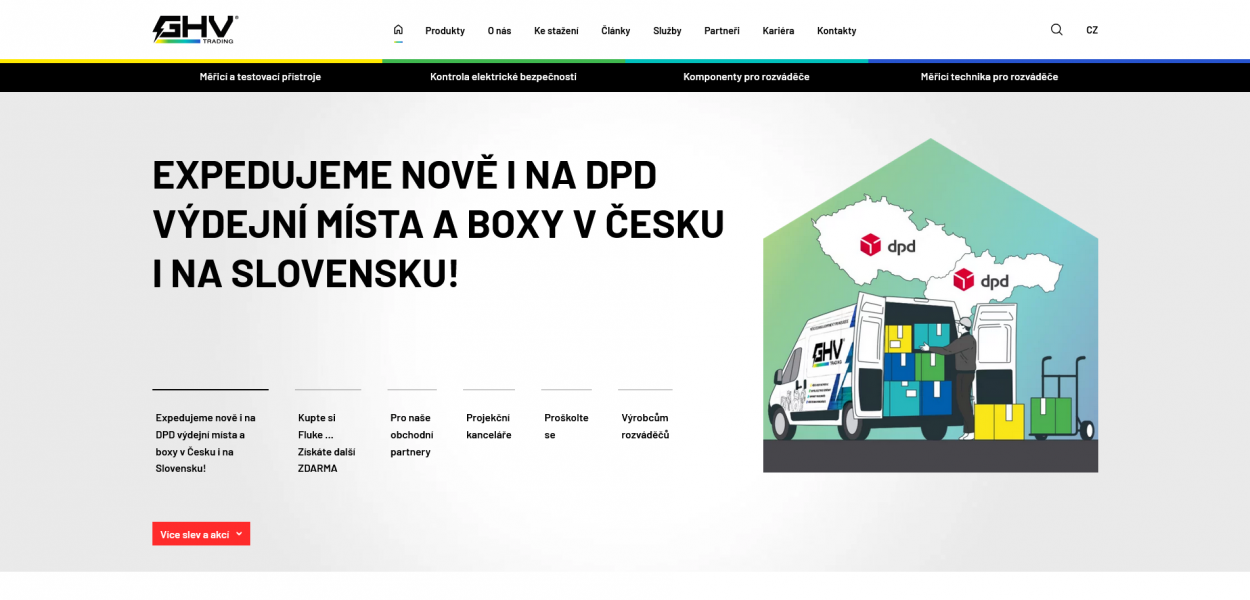Select the Výrobcům rozváděčů slide tab
Image resolution: width=1250 pixels, height=600 pixels.
(645, 416)
